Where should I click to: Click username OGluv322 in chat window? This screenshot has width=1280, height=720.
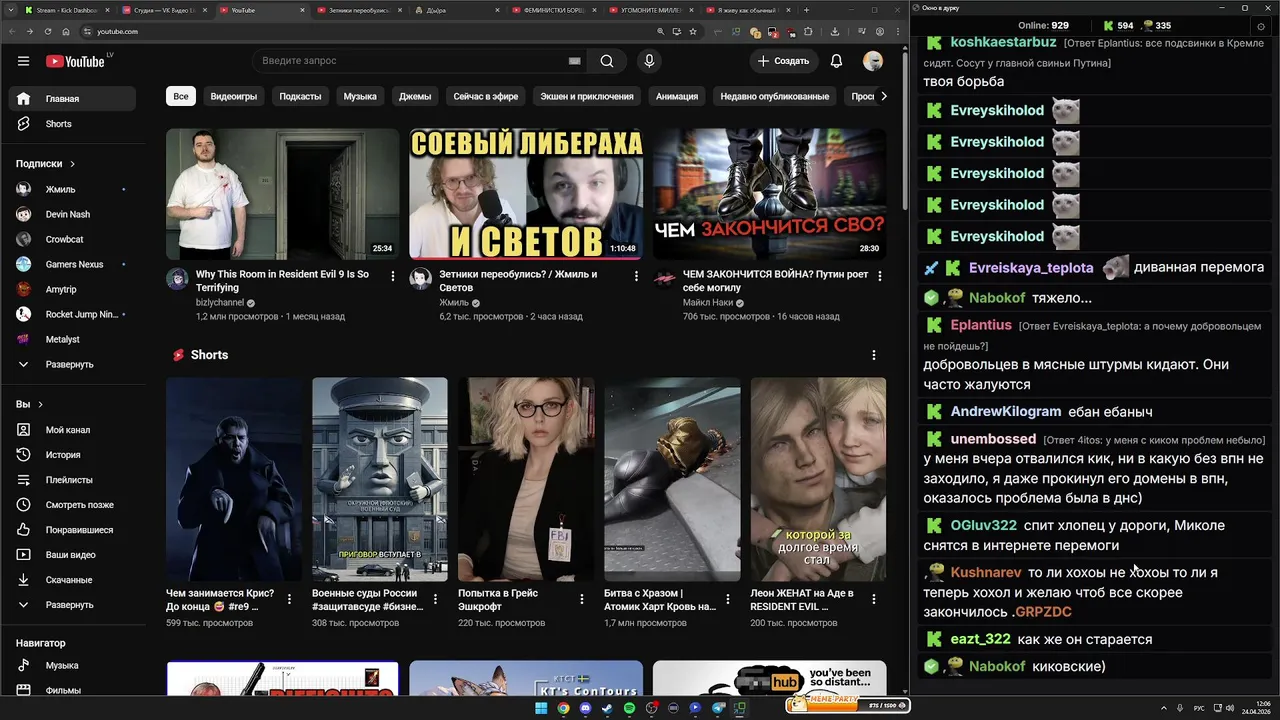pyautogui.click(x=984, y=525)
